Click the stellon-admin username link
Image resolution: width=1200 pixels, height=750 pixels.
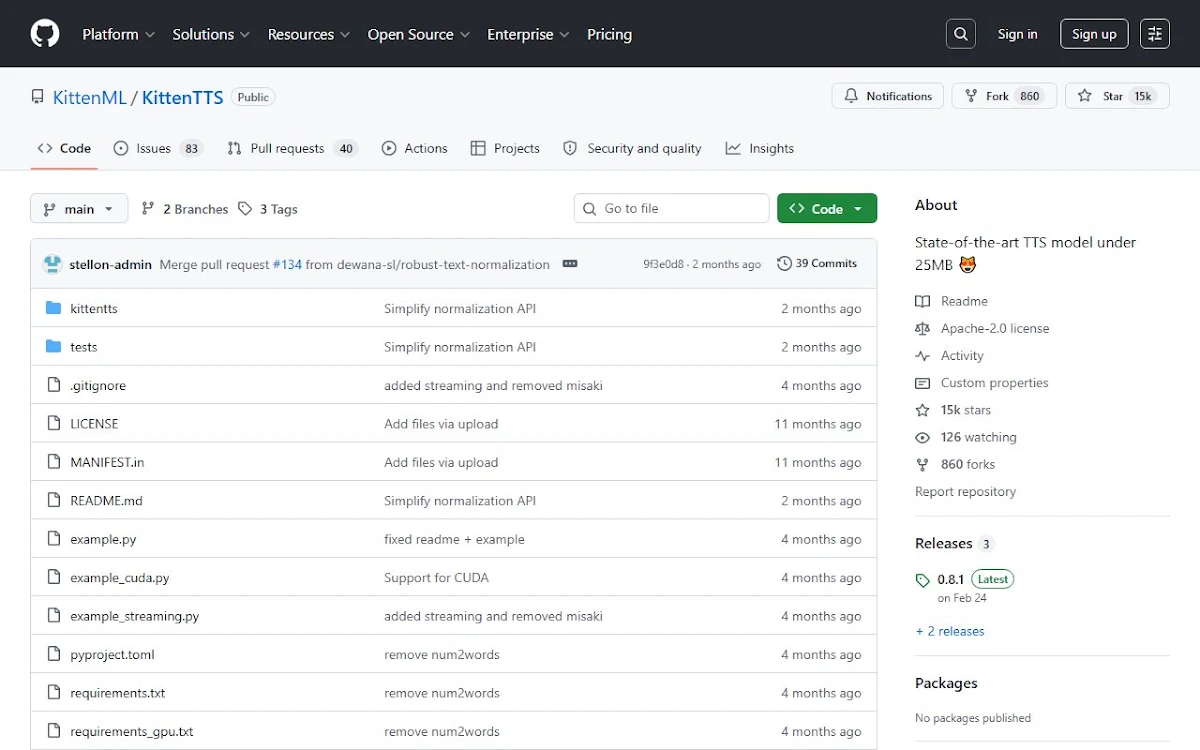(x=111, y=264)
